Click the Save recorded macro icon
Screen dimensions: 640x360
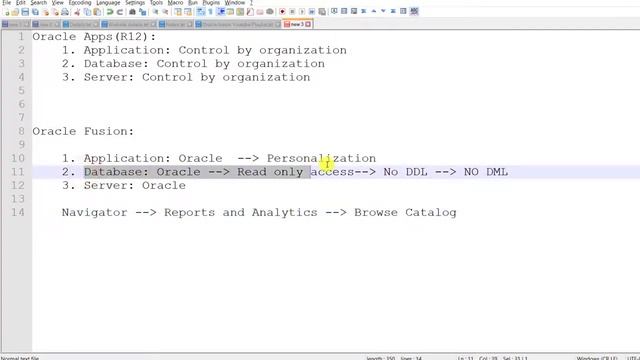click(x=322, y=12)
